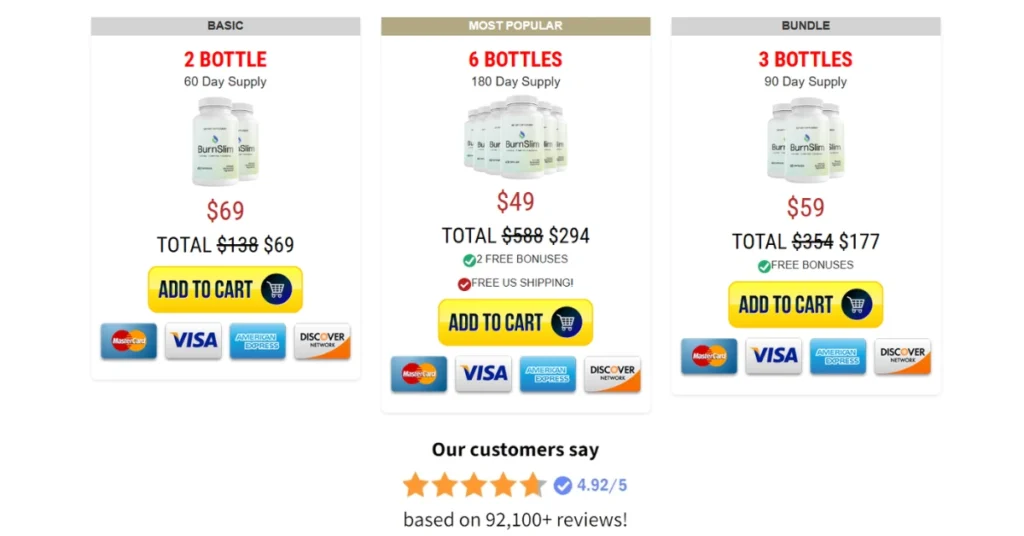The image size is (1024, 536).
Task: Select the Most Popular header tab
Action: (x=515, y=26)
